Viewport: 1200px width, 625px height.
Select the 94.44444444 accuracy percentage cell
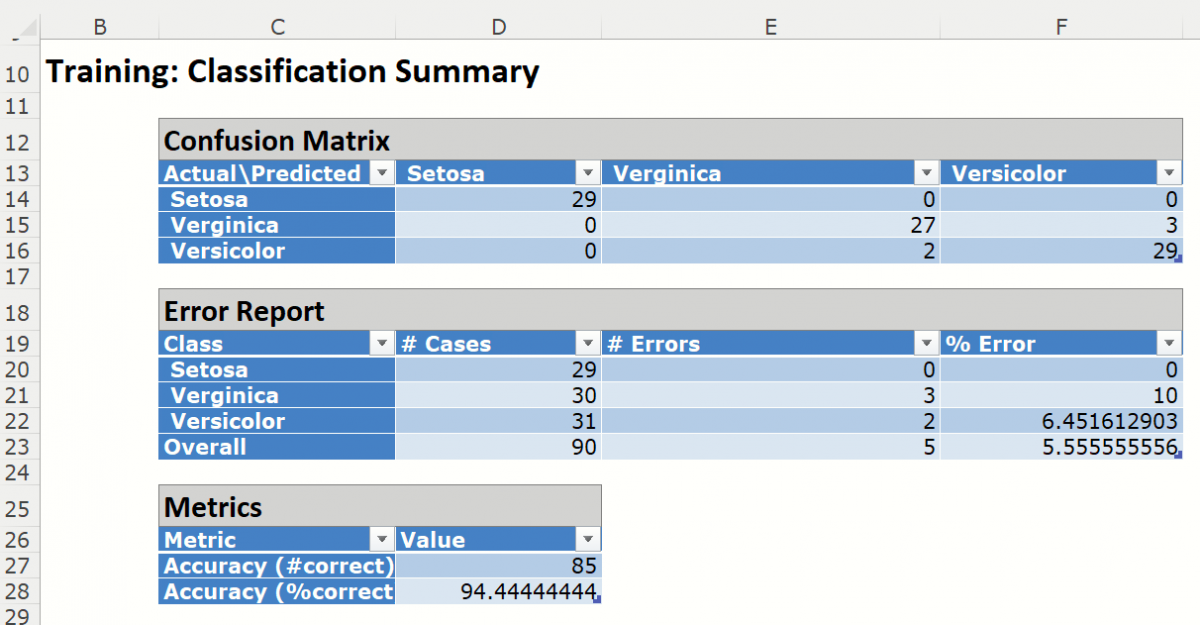tap(500, 592)
